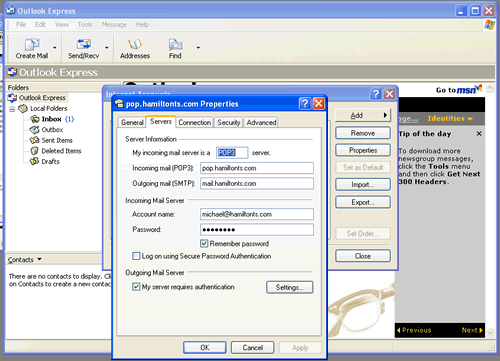500x361 pixels.
Task: Open the File menu
Action: point(21,25)
